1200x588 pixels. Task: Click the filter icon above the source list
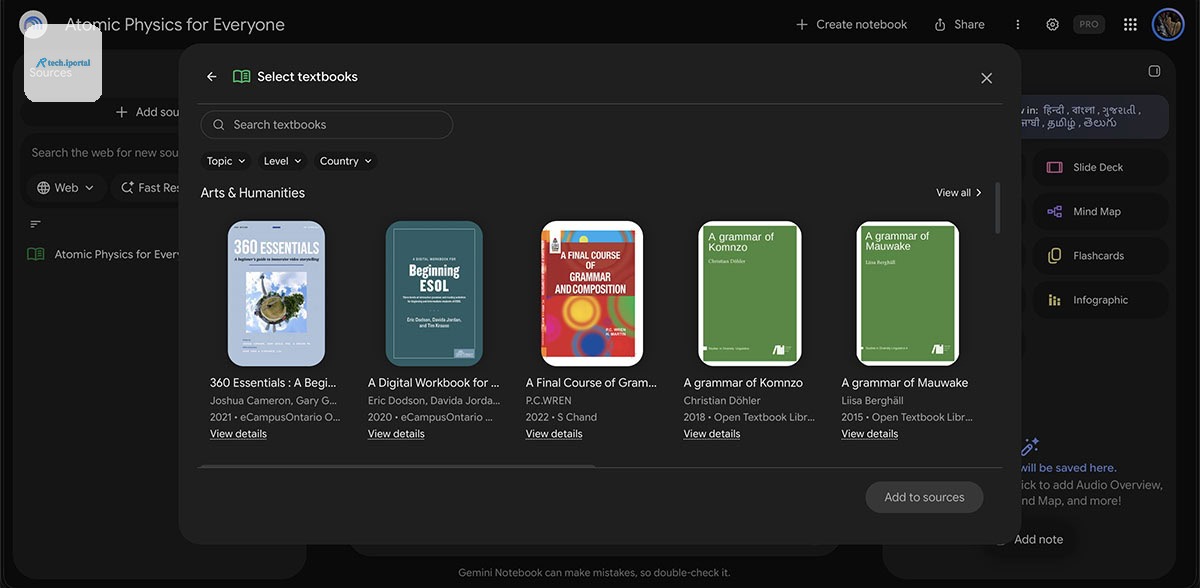click(x=36, y=224)
